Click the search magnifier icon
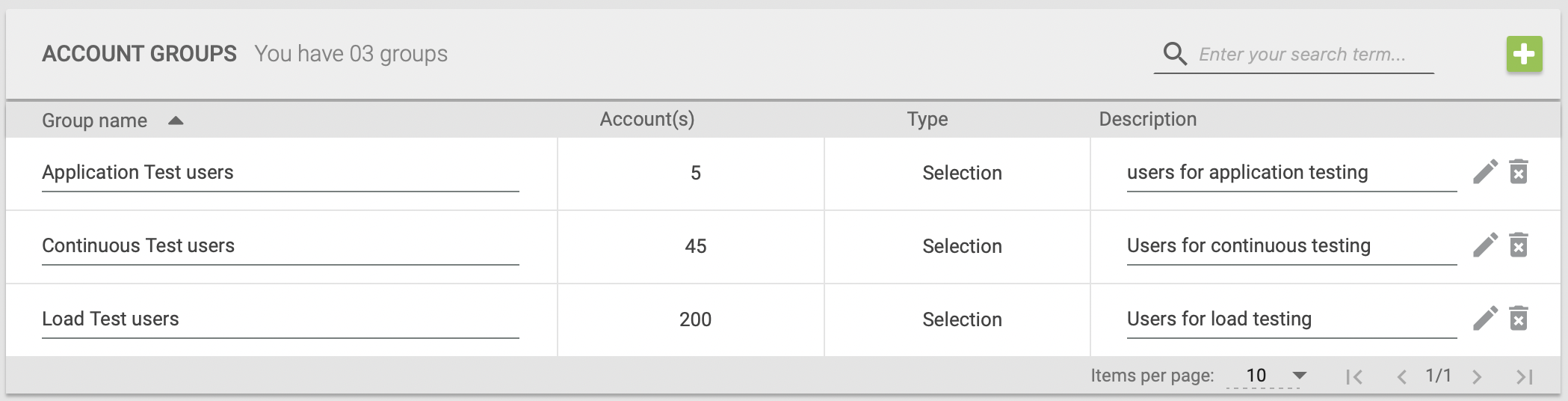 pyautogui.click(x=1175, y=54)
